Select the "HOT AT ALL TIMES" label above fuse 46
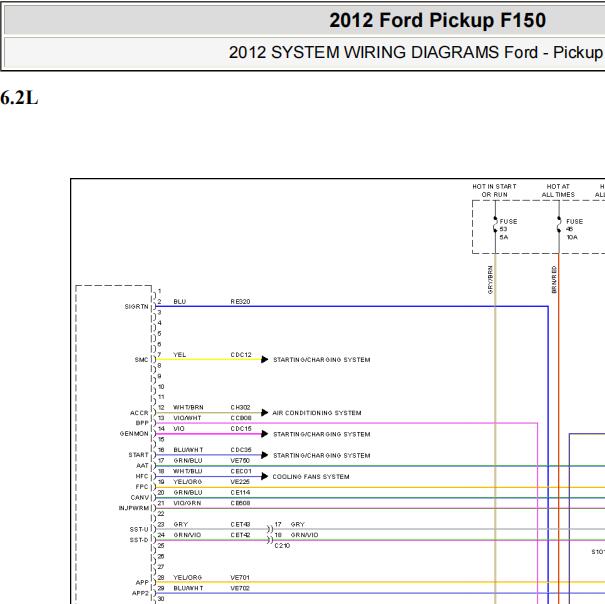 (x=558, y=191)
